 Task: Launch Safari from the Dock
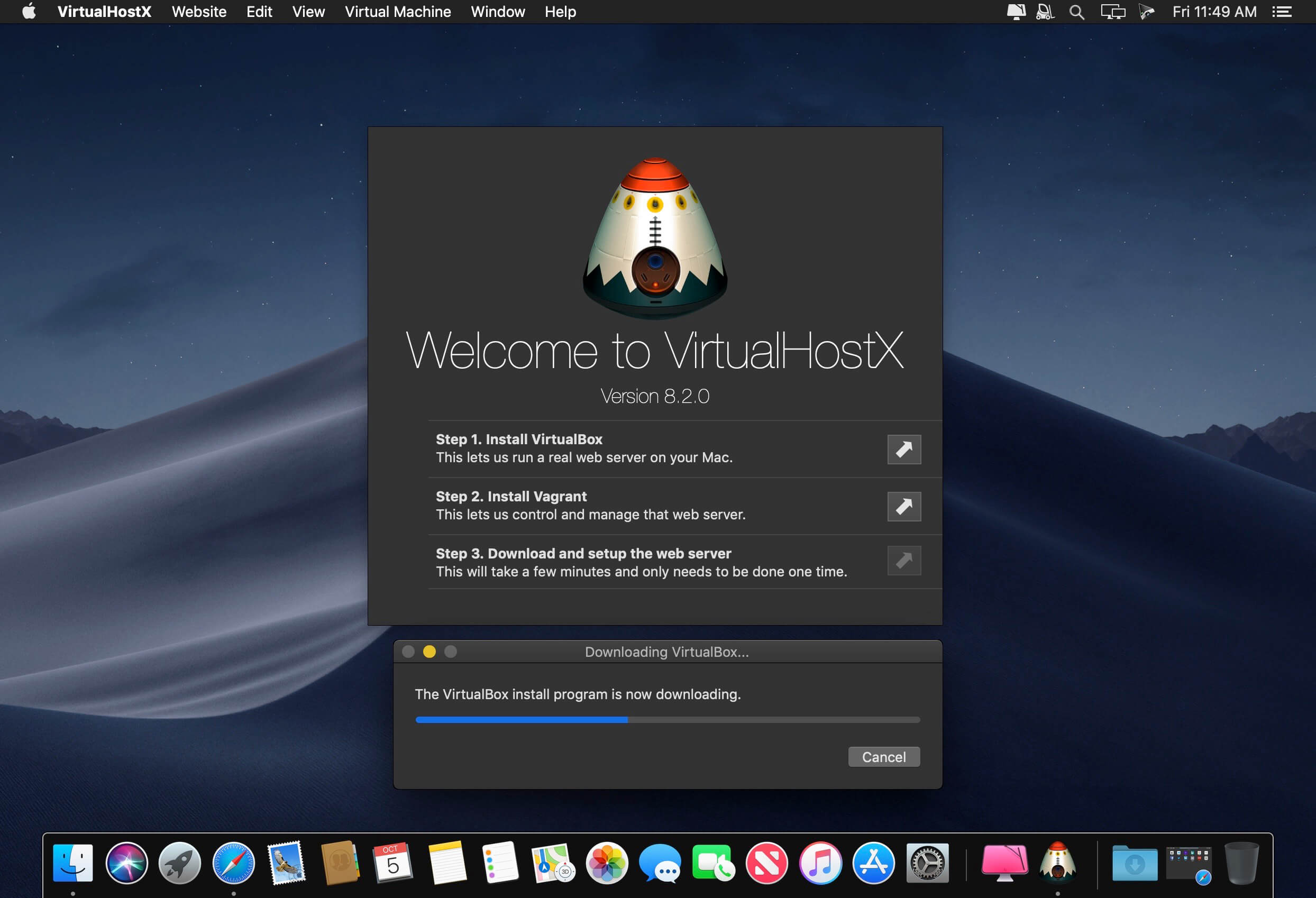[233, 864]
